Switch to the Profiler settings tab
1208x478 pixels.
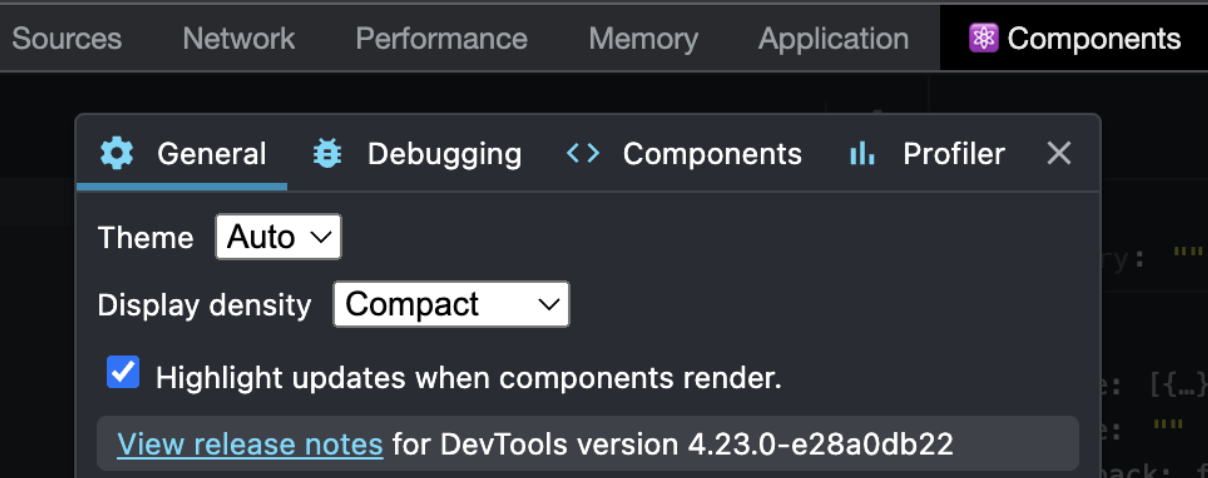[926, 154]
